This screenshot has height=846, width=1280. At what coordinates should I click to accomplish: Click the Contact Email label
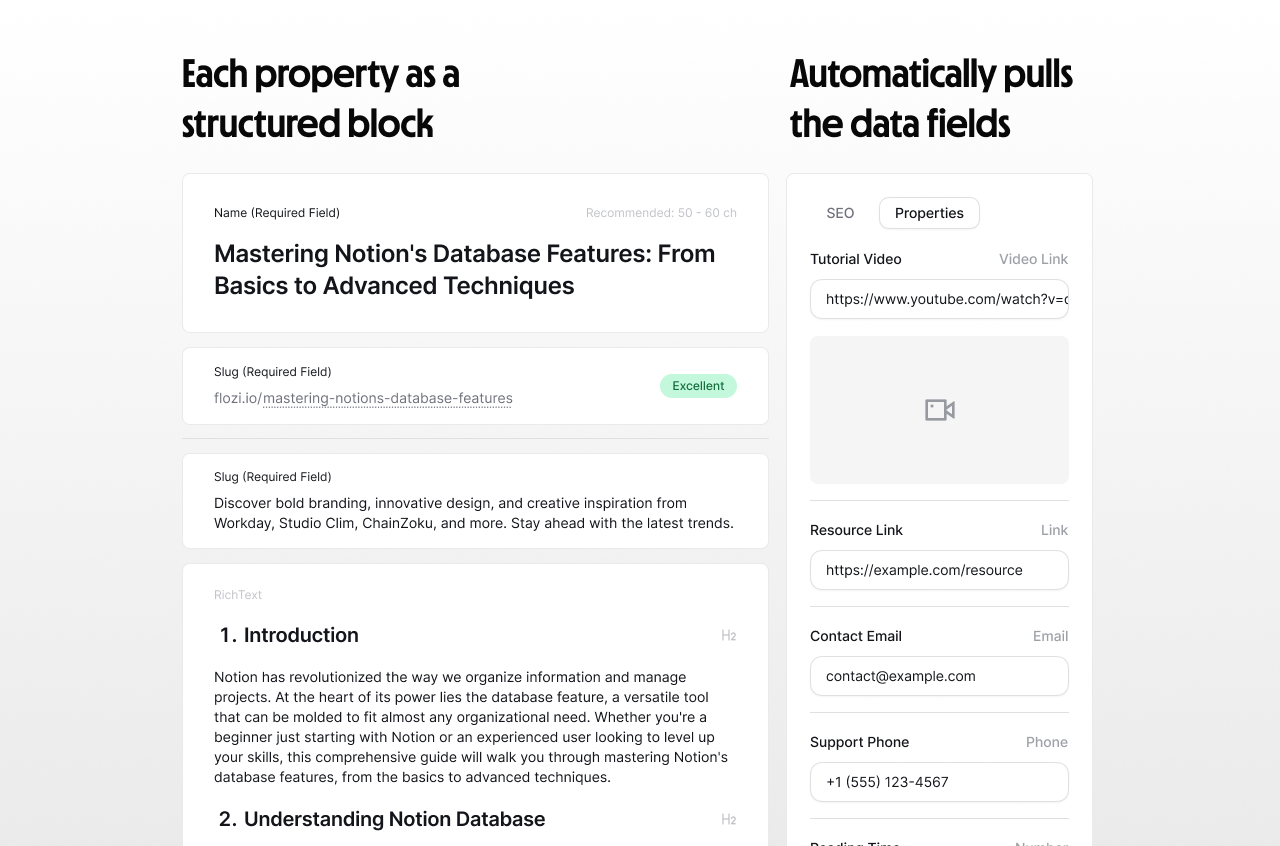pos(856,636)
